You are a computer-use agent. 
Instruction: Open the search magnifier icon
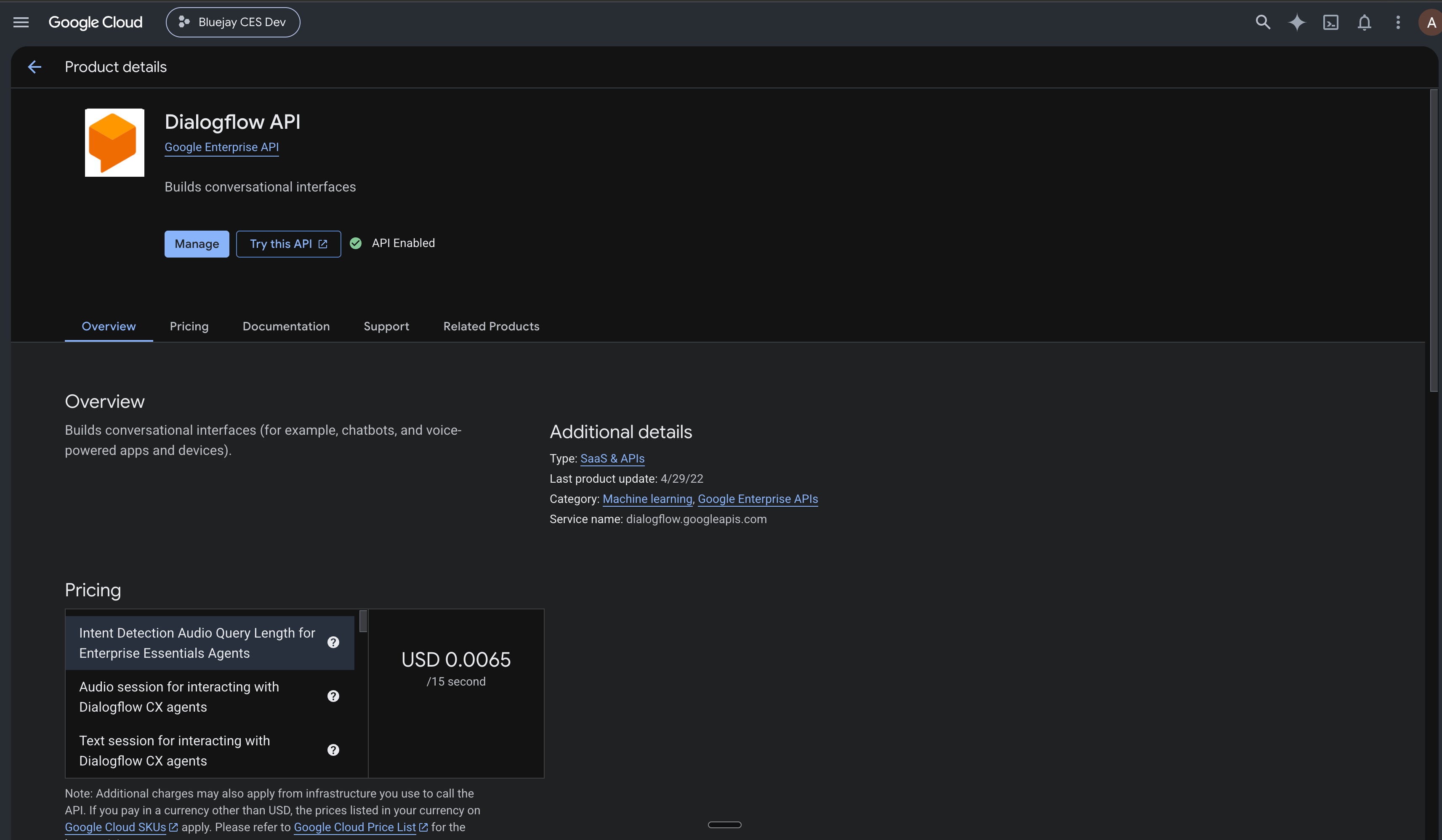click(1263, 22)
